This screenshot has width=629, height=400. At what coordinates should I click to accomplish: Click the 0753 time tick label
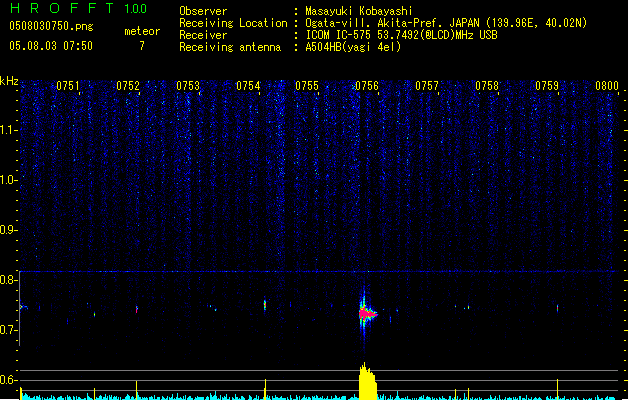click(188, 87)
